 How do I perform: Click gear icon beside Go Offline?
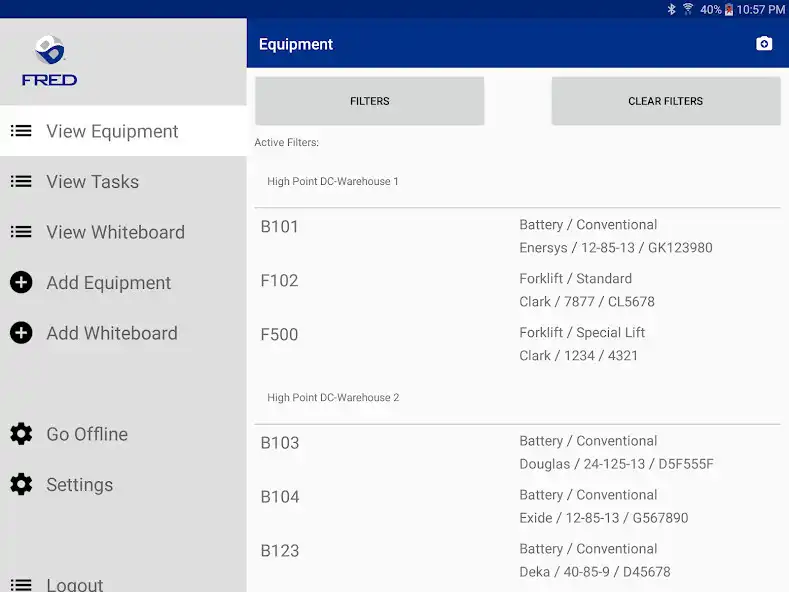click(21, 434)
